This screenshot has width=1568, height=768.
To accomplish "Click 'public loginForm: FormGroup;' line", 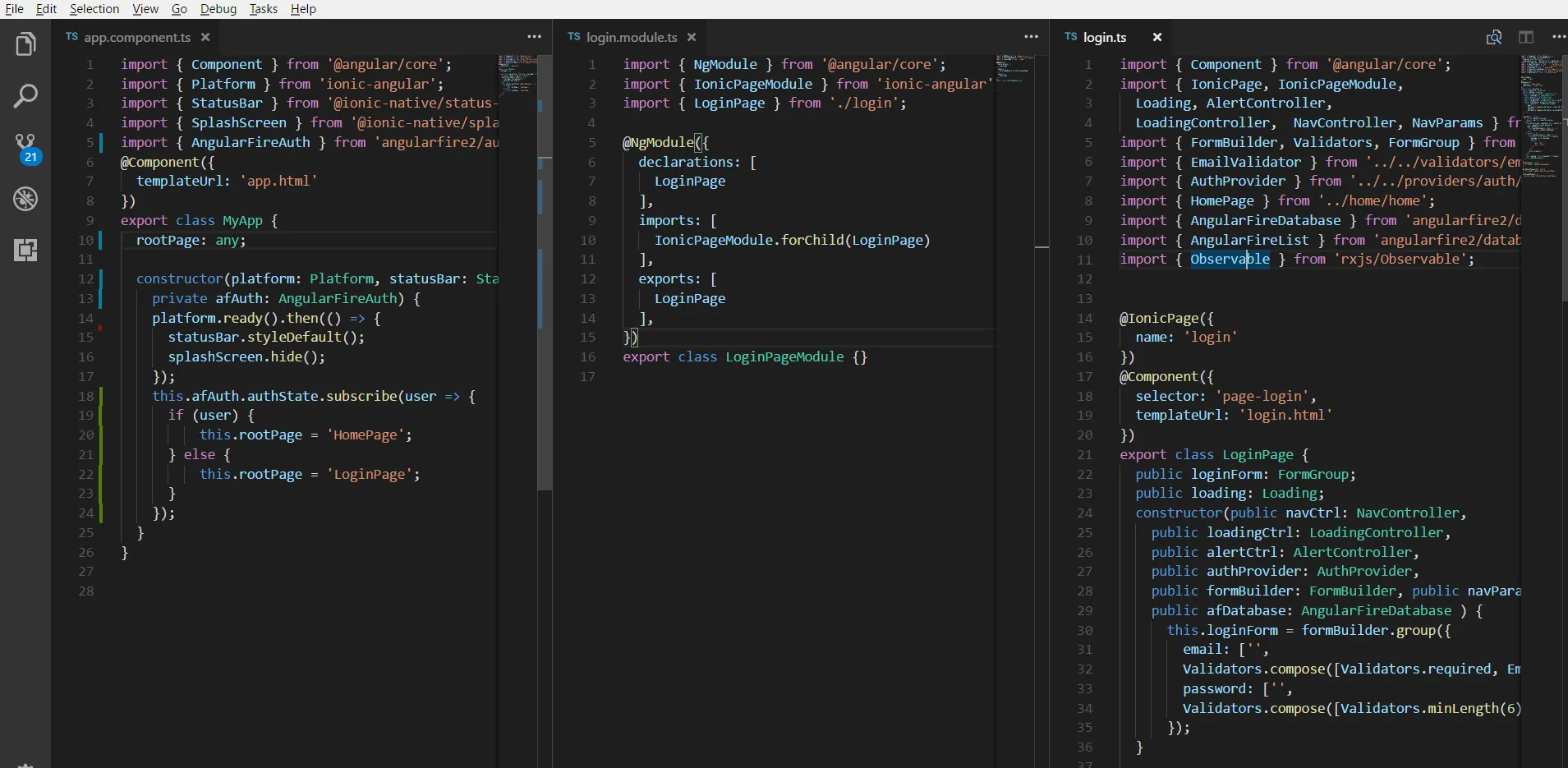I will (x=1245, y=475).
